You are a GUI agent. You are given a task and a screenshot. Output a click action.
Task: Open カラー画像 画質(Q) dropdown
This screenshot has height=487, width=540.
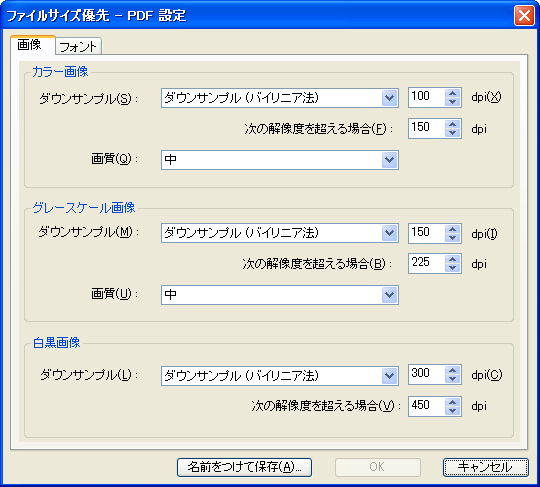click(280, 160)
